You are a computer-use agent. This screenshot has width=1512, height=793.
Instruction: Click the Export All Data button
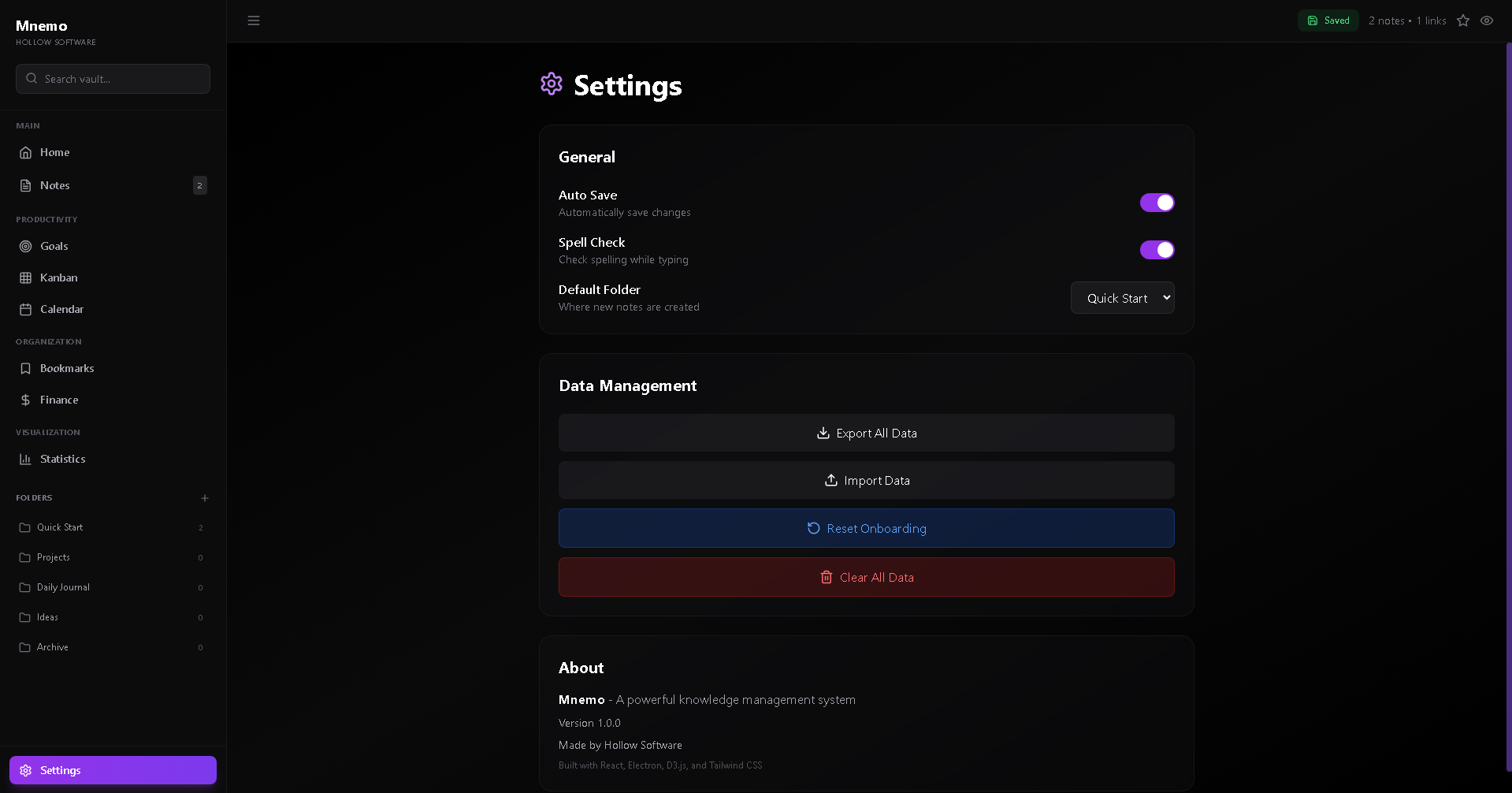click(x=866, y=433)
